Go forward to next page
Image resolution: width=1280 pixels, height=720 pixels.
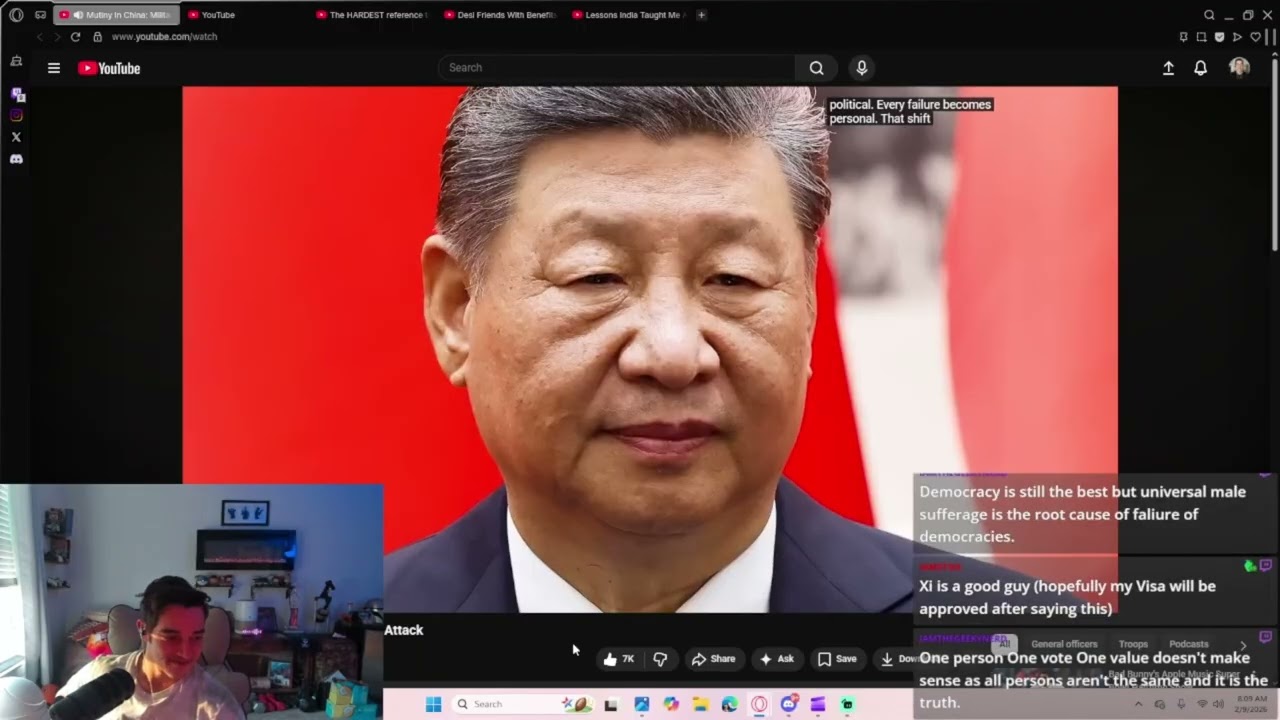click(x=57, y=37)
